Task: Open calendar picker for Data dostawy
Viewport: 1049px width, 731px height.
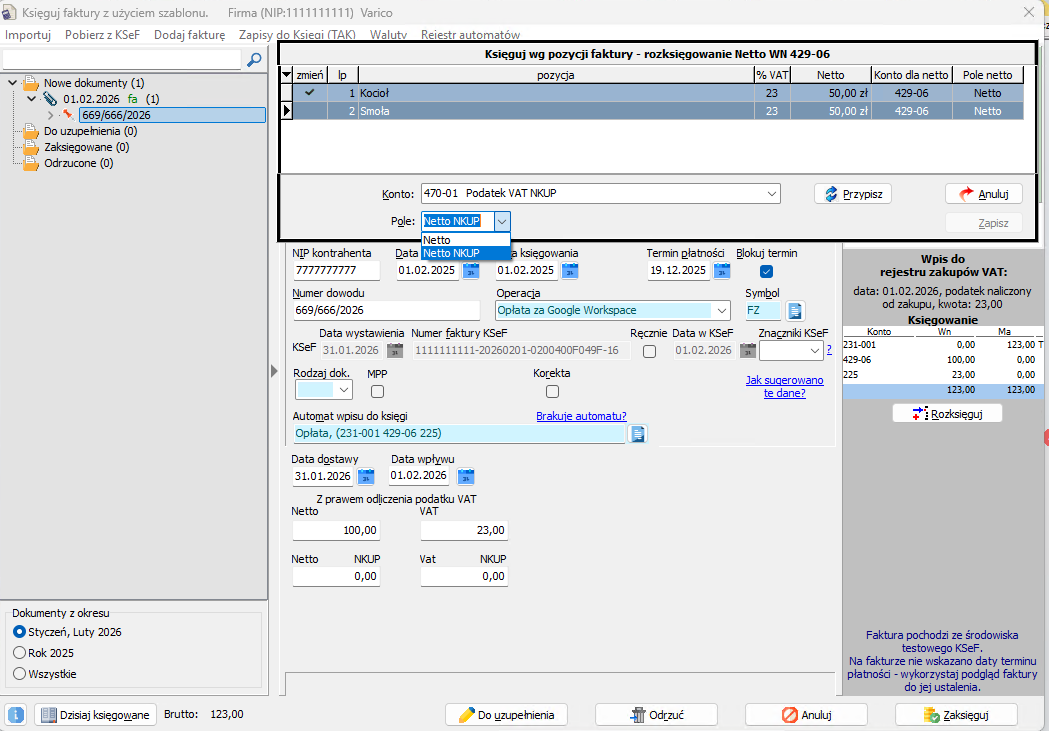Action: [x=366, y=476]
